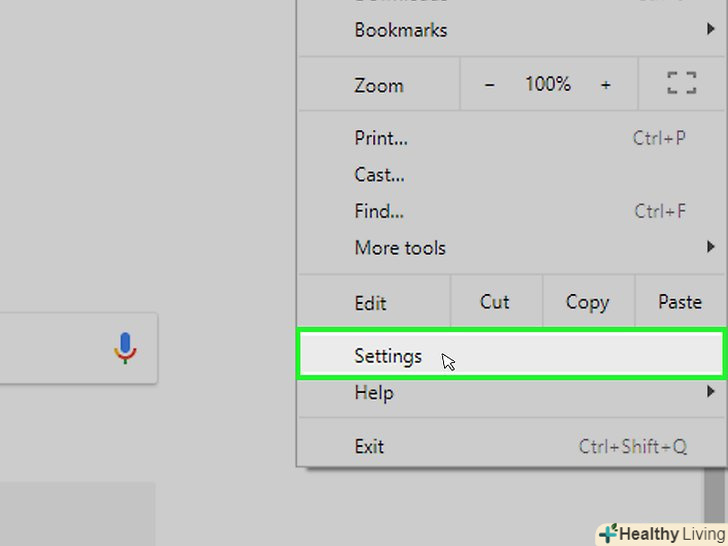Select Exit from the menu
This screenshot has height=546, width=728.
369,446
